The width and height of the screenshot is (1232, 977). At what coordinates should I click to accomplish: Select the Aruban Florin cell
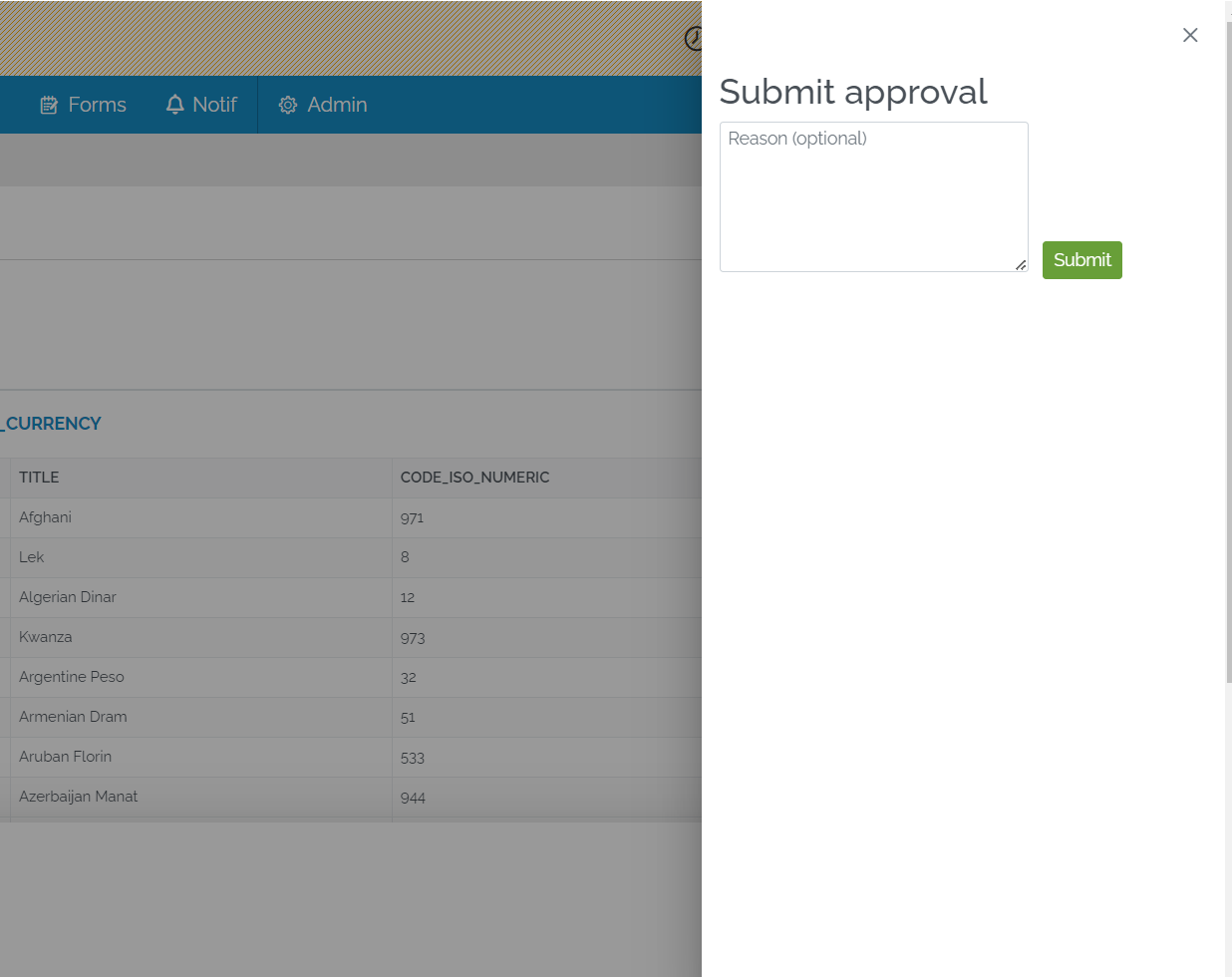click(x=201, y=757)
